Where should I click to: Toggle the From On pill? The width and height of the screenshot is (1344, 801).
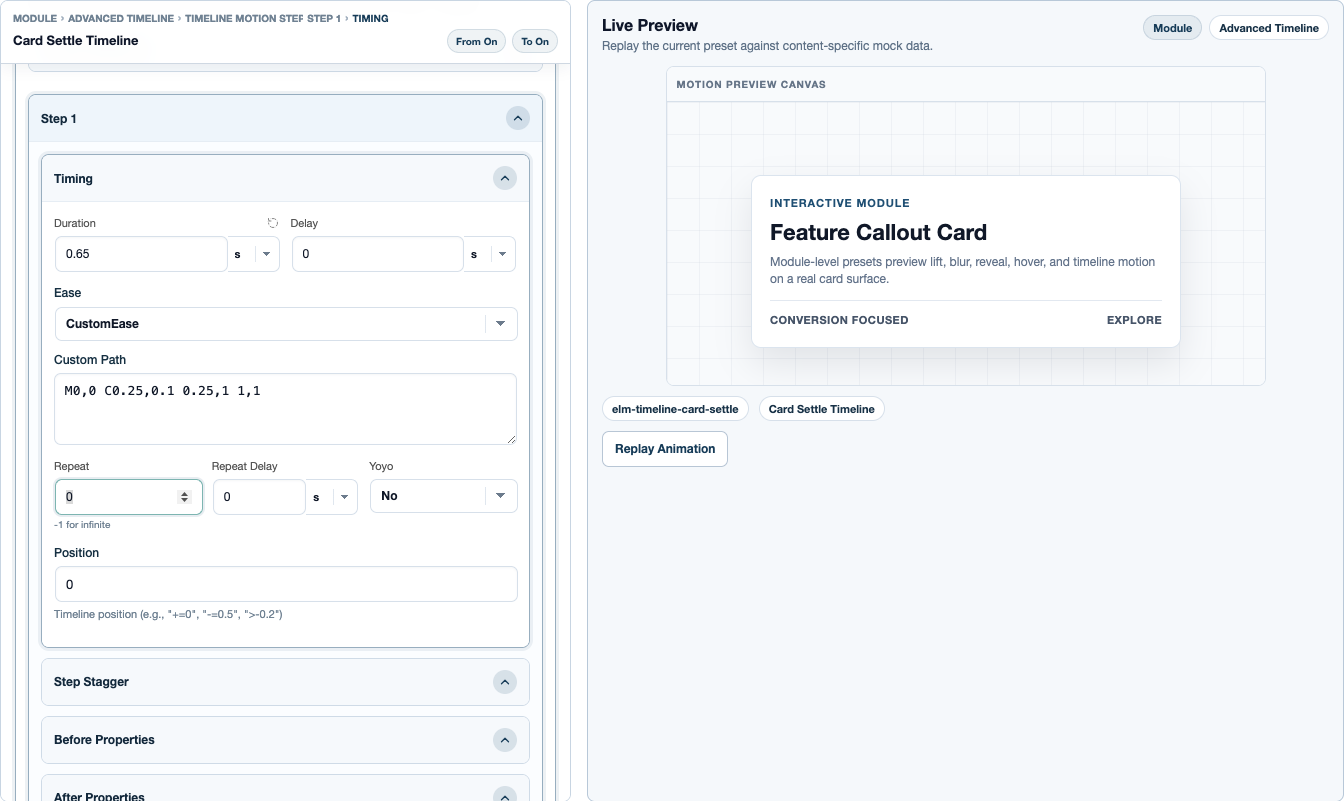tap(476, 41)
